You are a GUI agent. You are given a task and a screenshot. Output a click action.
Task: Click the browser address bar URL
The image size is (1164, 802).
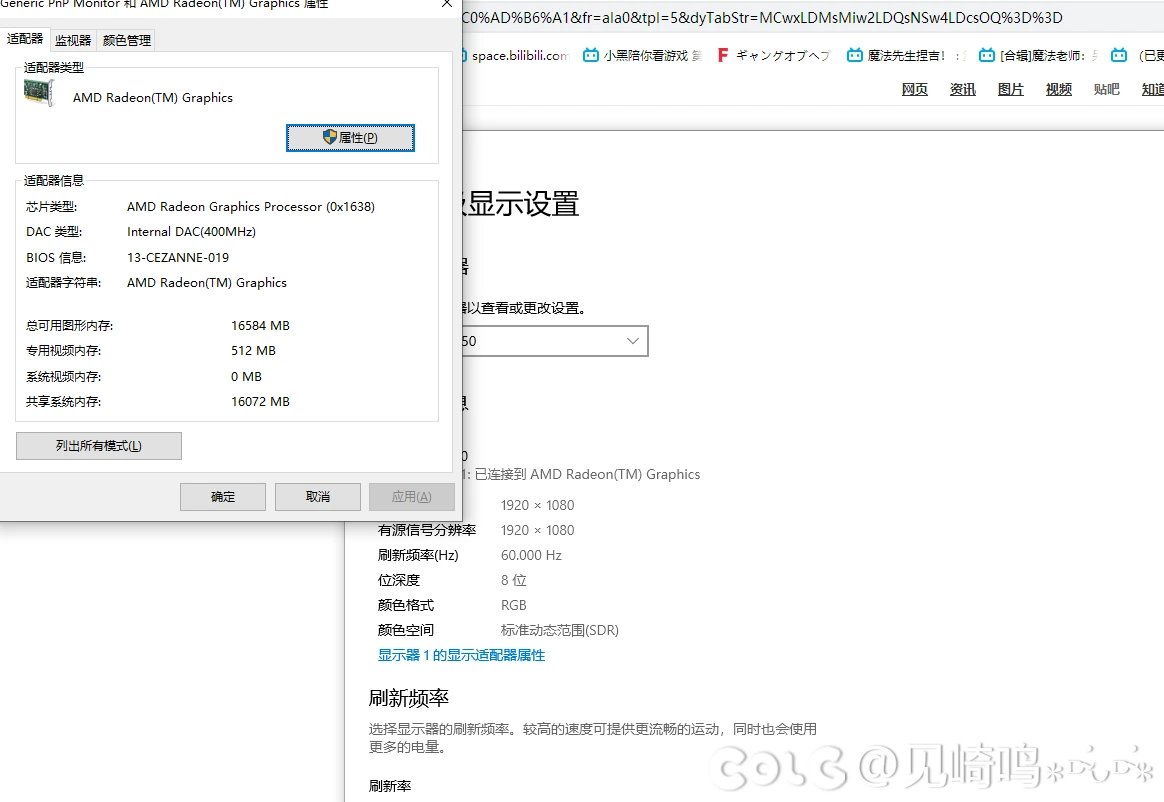click(762, 18)
